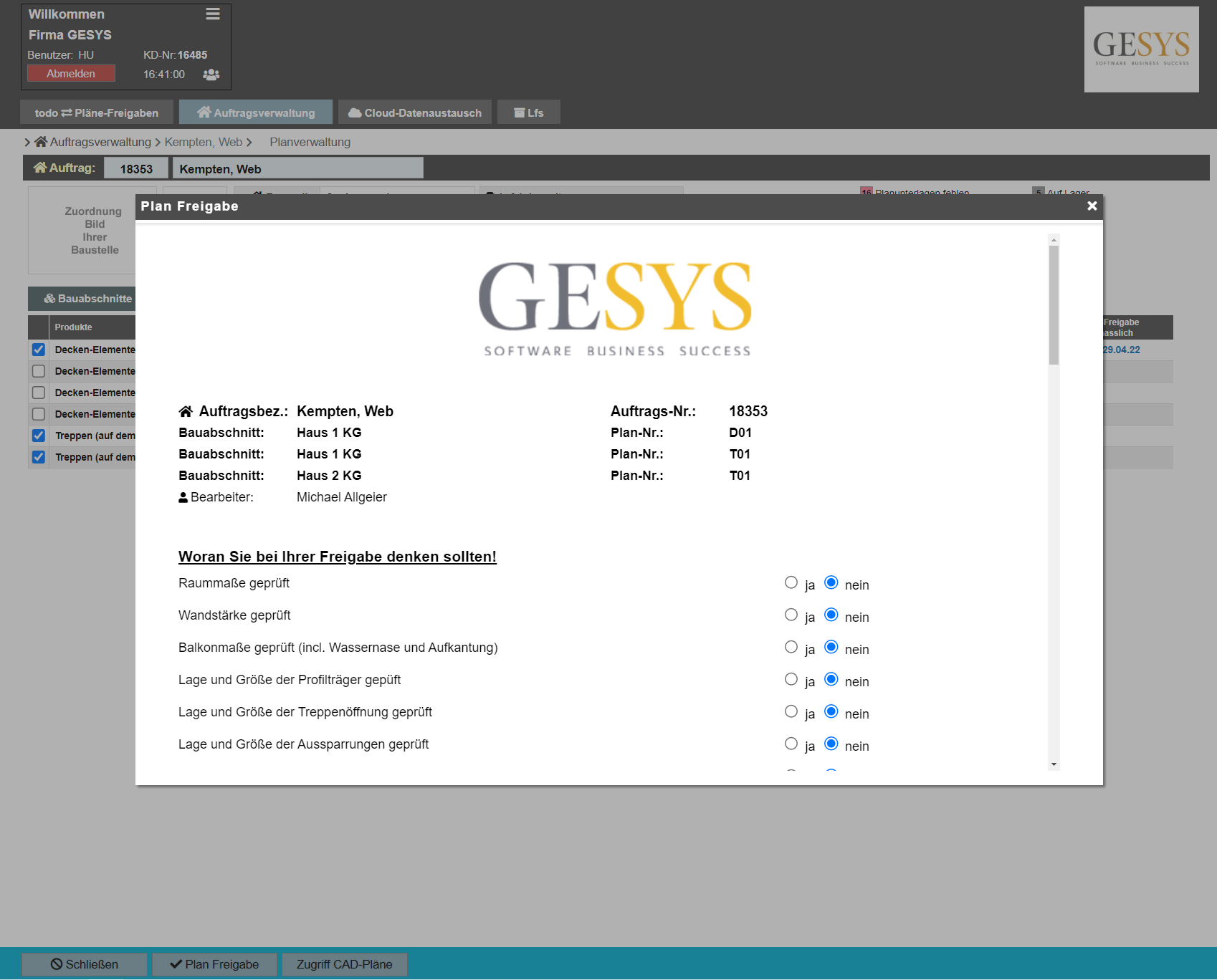Click the Haus 2 KG Bauabschnitt value
The image size is (1217, 980).
point(329,476)
